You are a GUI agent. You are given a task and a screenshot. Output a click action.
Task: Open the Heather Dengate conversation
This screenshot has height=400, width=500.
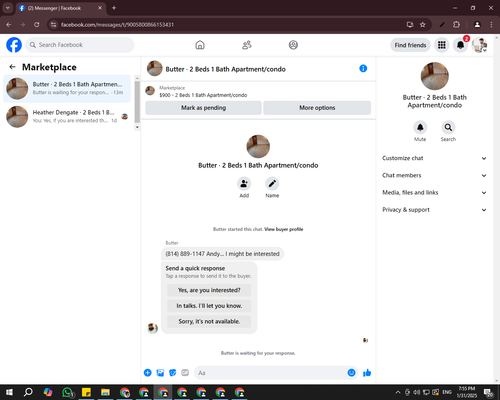67,117
